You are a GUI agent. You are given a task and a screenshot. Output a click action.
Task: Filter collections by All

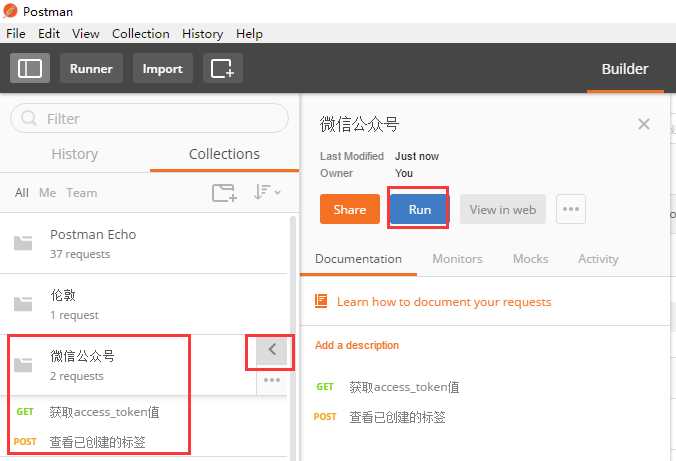coord(22,193)
